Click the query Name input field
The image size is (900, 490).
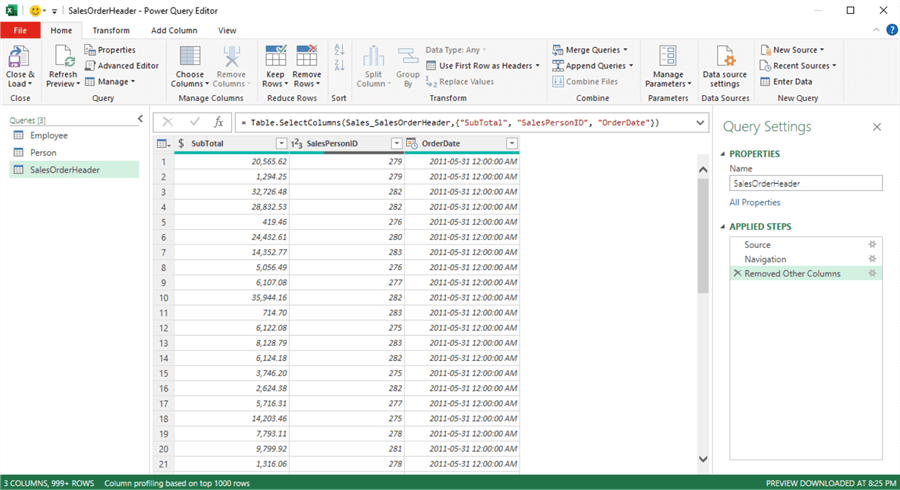(805, 183)
